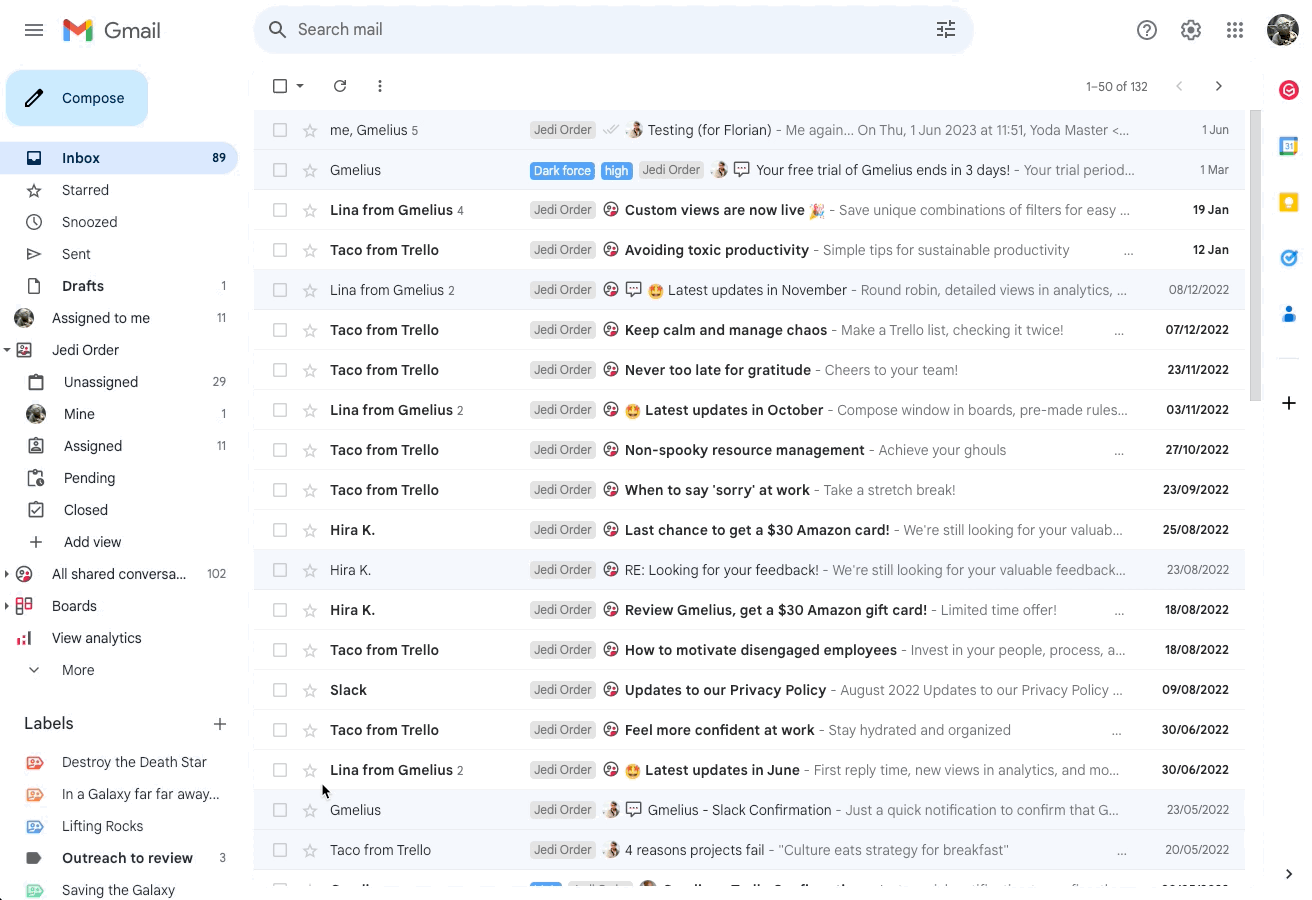The width and height of the screenshot is (1312, 900).
Task: Expand All shared conversations
Action: (7, 574)
